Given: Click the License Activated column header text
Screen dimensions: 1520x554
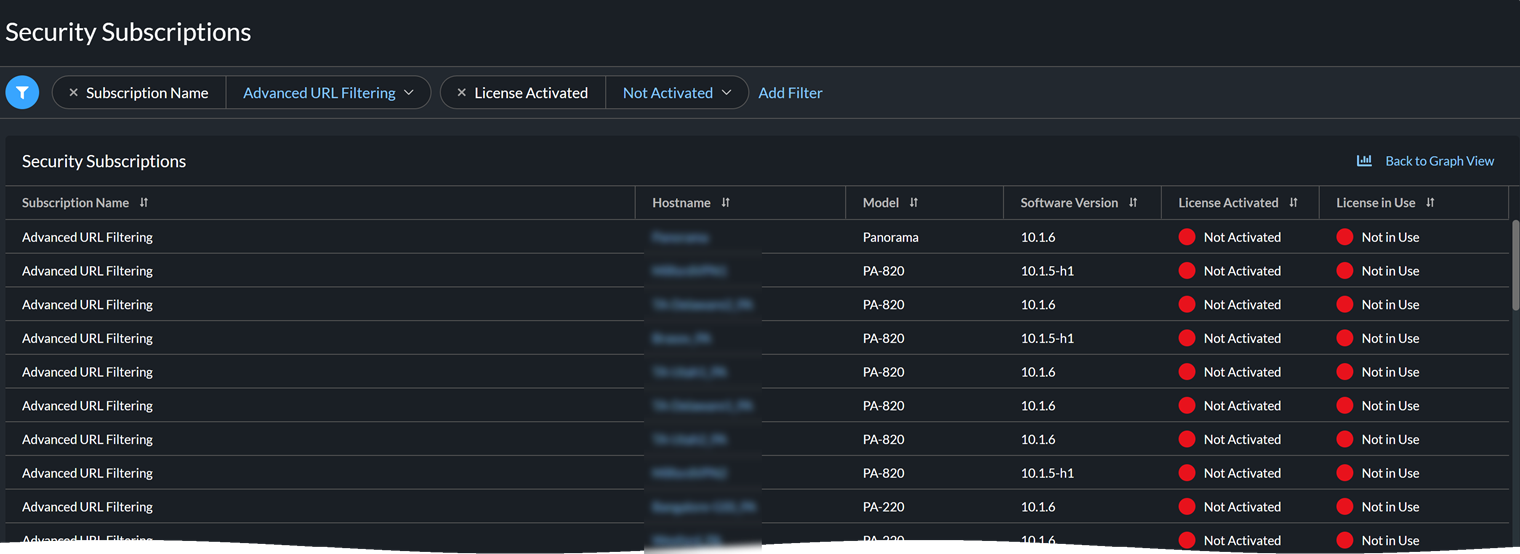Looking at the screenshot, I should 1228,203.
